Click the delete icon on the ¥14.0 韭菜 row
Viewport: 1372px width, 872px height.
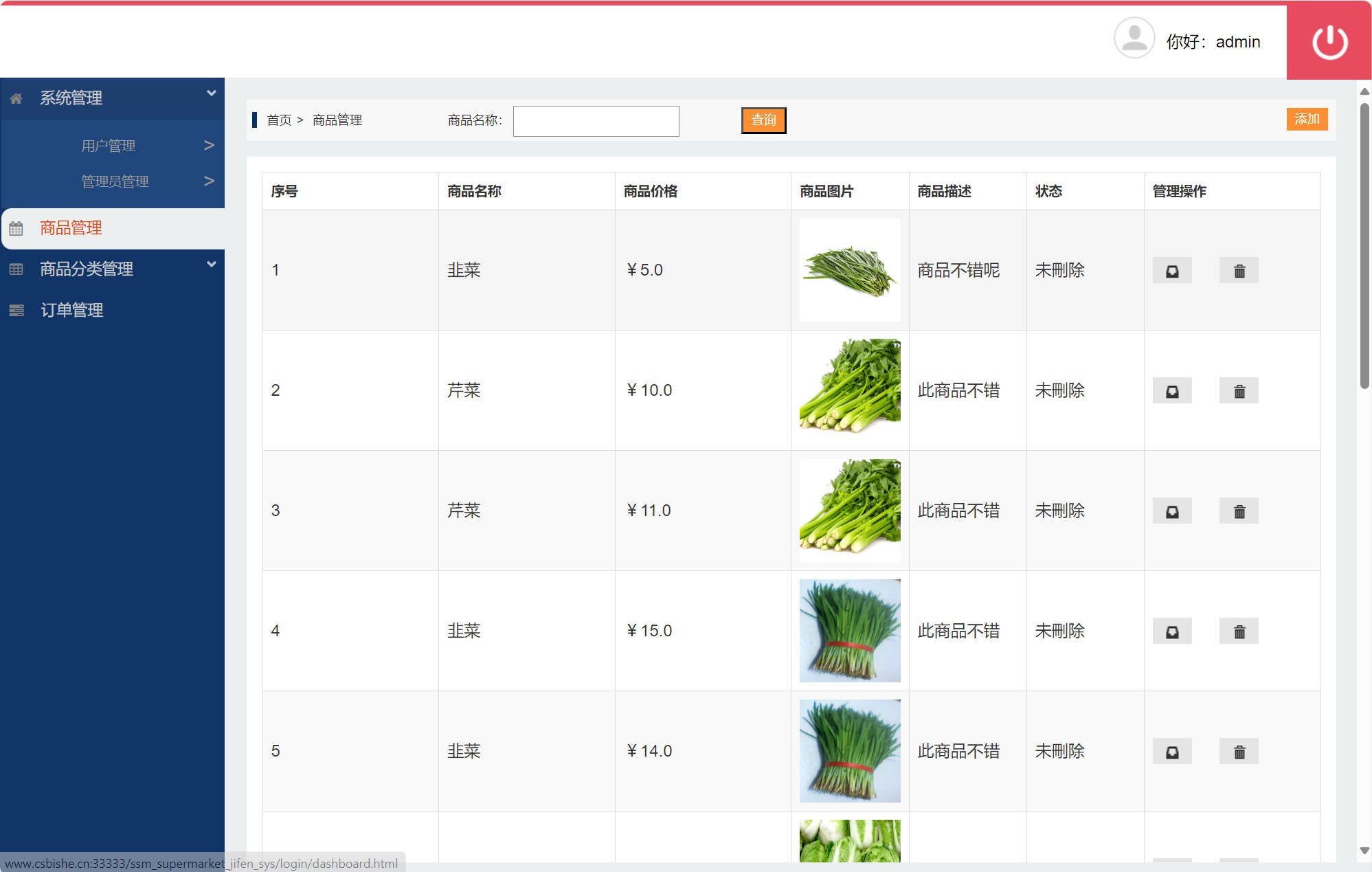pos(1238,751)
